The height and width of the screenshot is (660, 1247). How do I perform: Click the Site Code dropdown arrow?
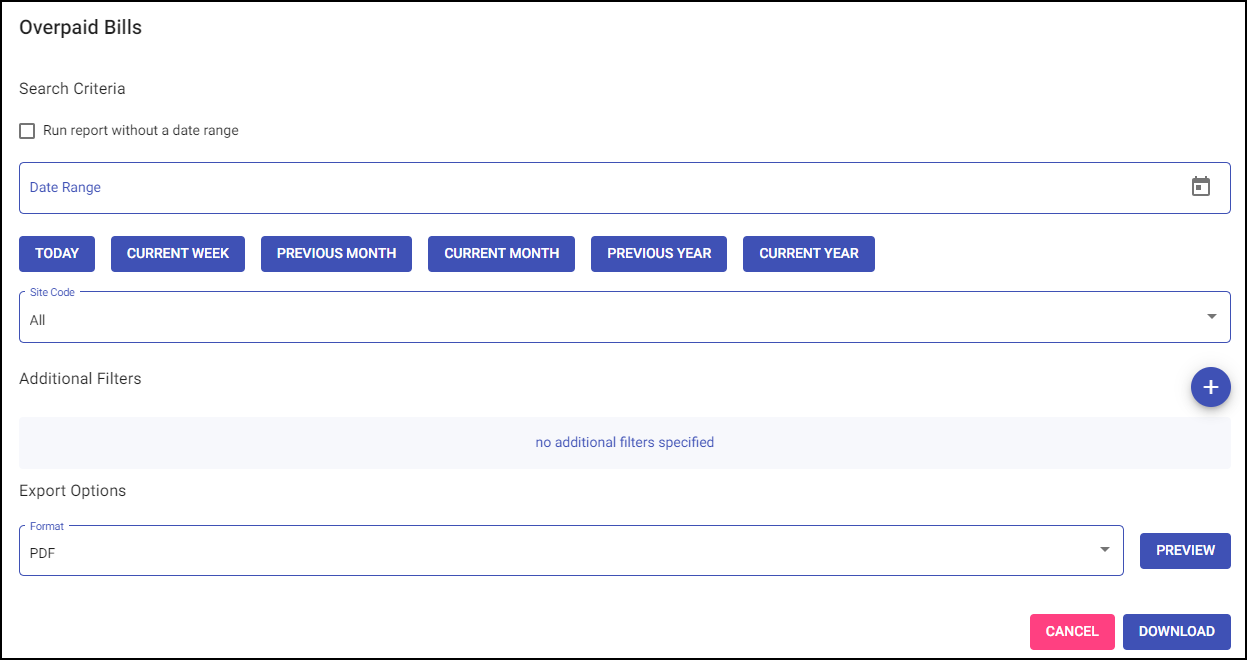coord(1211,317)
